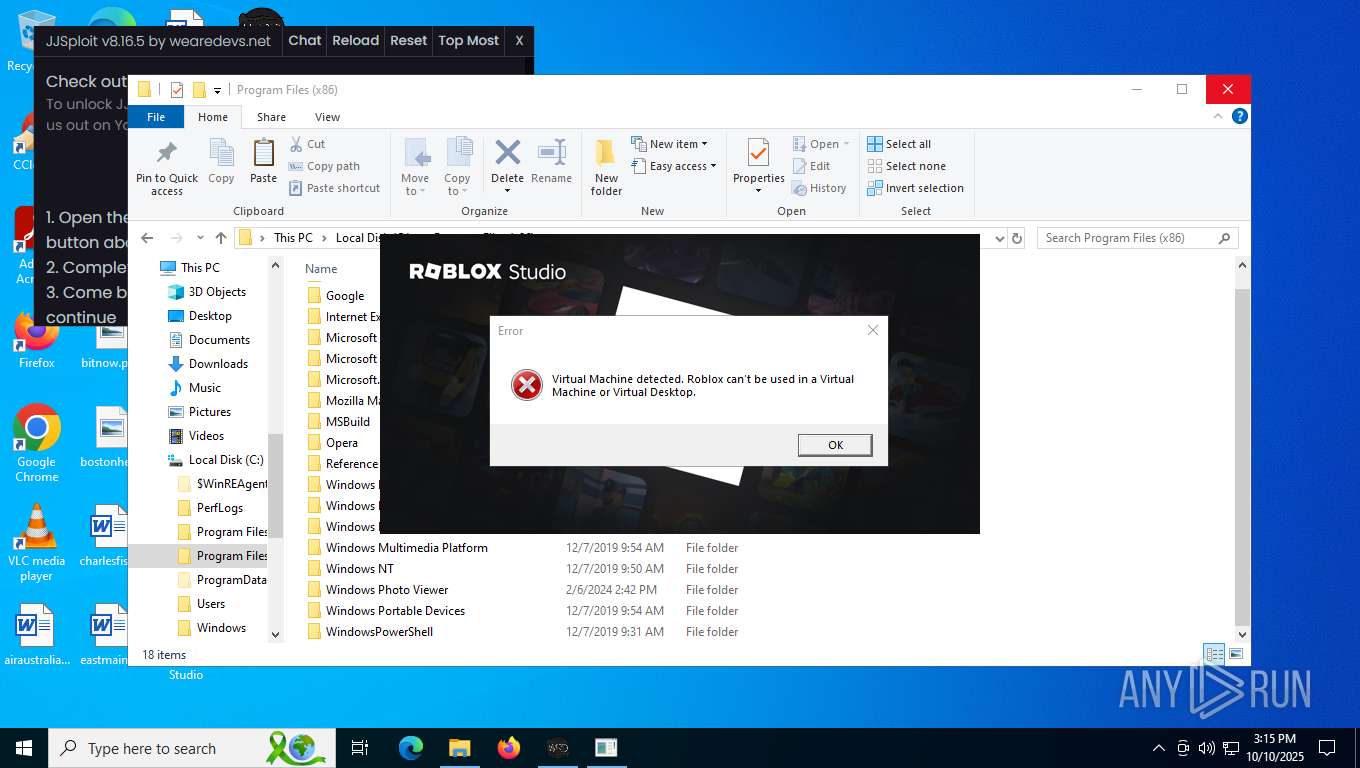Click quick access New folder title icon
The image size is (1360, 768).
point(199,90)
